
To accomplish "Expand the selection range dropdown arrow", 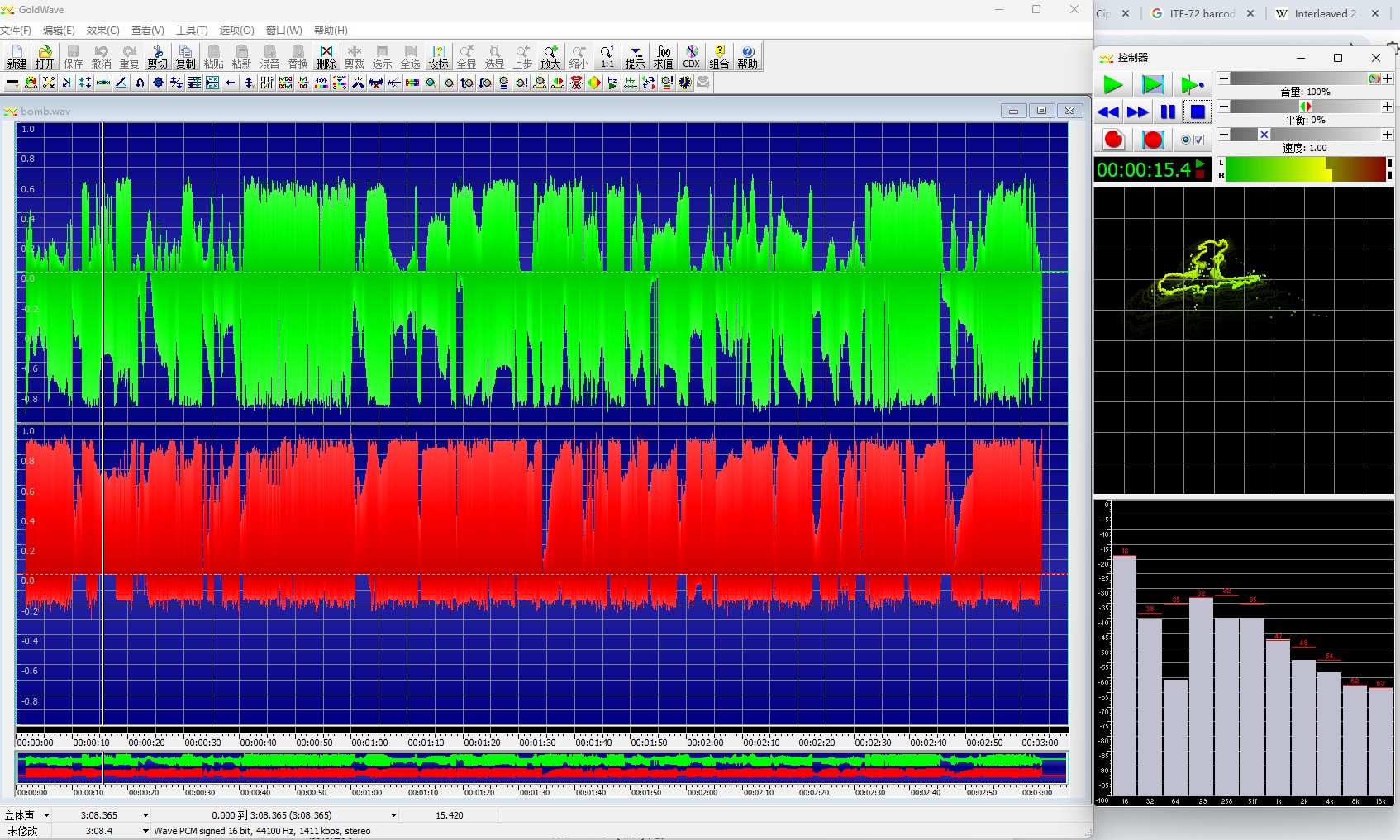I will pyautogui.click(x=393, y=815).
